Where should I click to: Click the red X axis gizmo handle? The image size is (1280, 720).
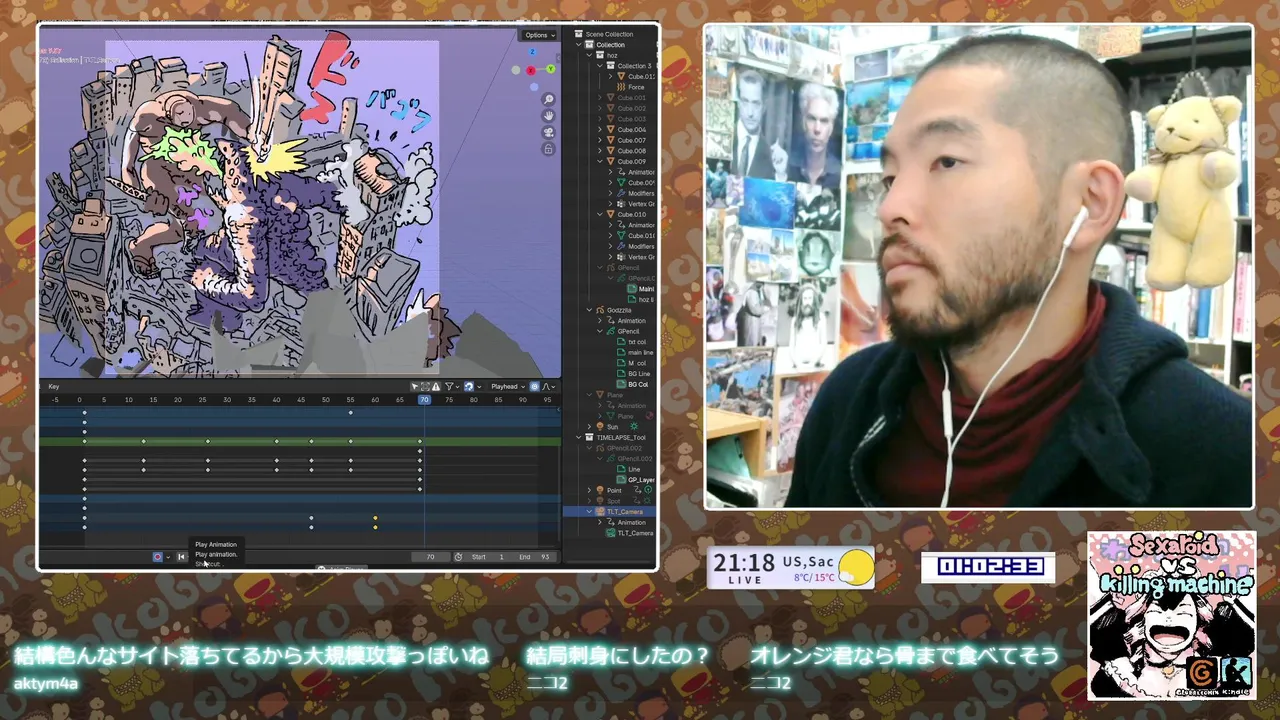(531, 70)
